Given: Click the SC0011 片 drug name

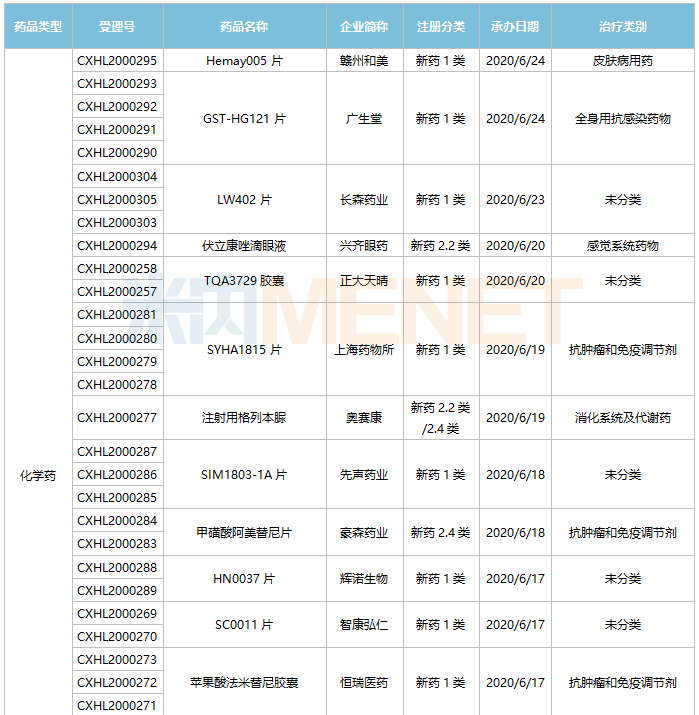Looking at the screenshot, I should (x=244, y=625).
